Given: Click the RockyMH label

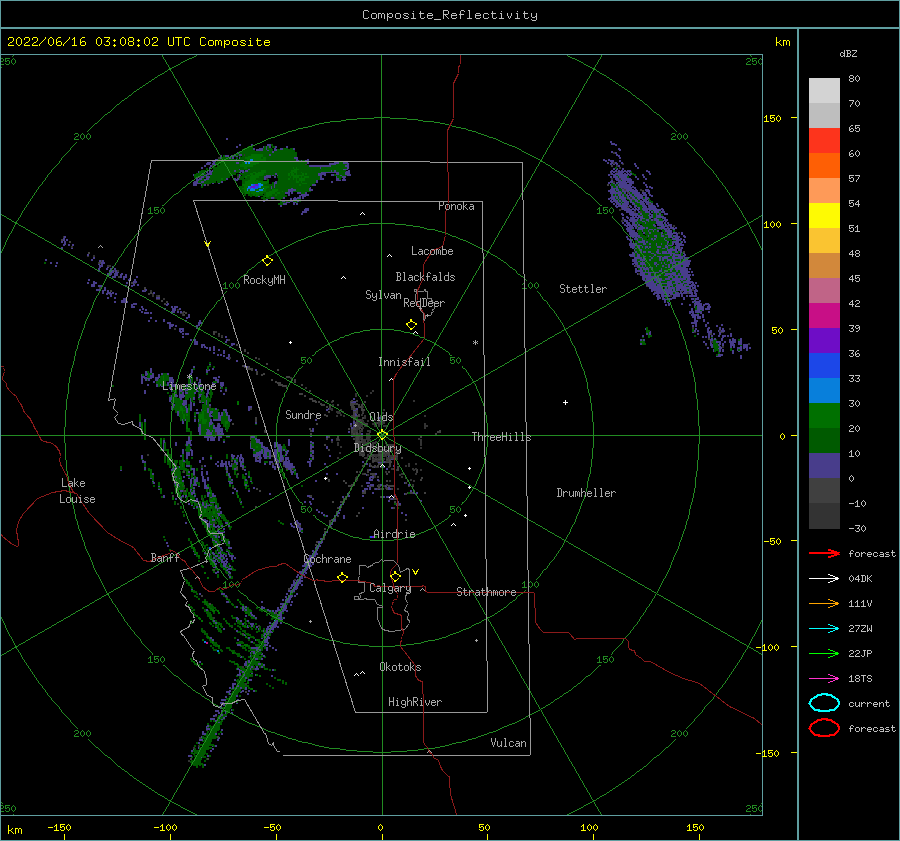Looking at the screenshot, I should pos(264,280).
